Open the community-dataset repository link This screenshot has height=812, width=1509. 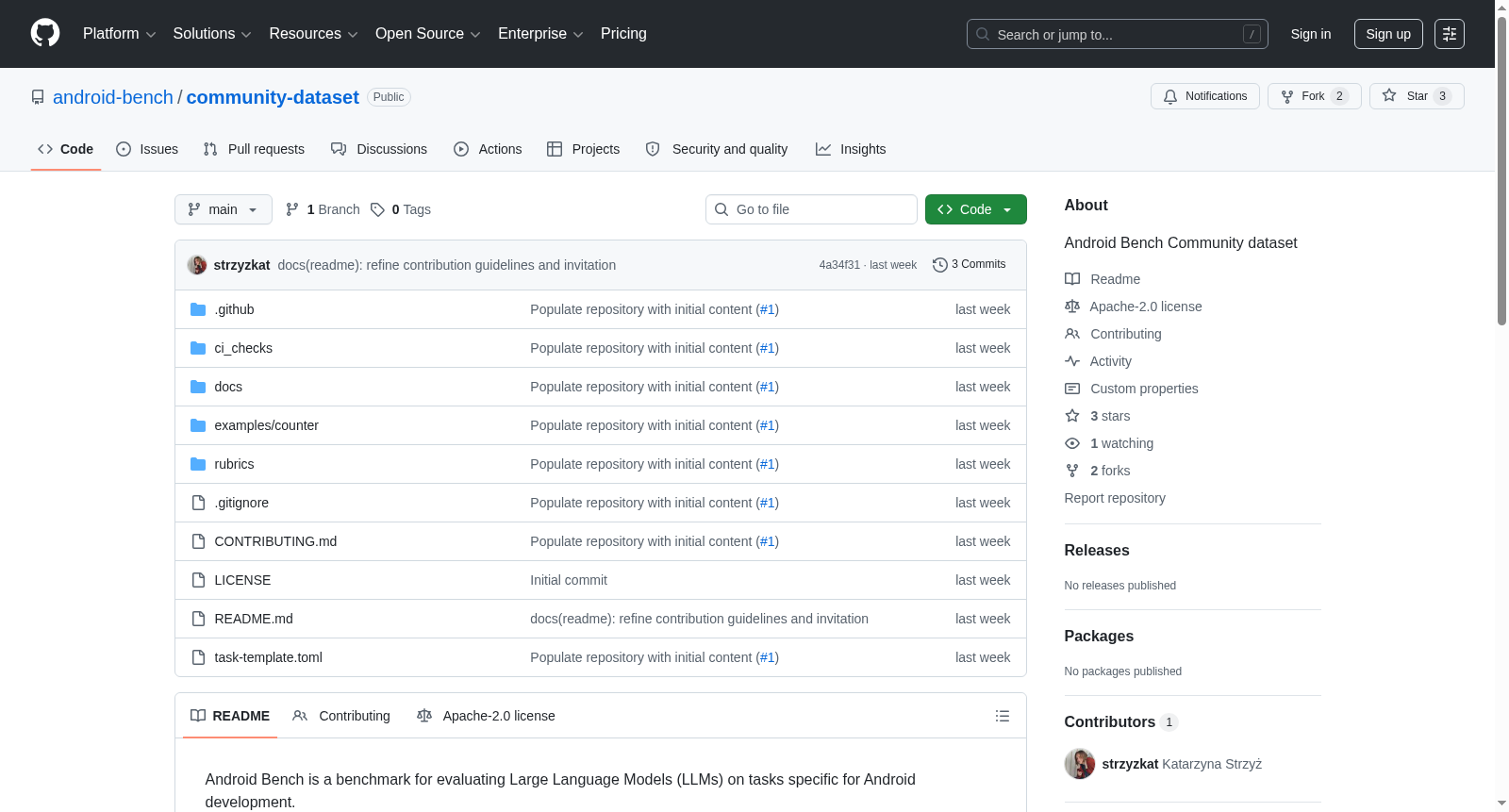point(273,97)
